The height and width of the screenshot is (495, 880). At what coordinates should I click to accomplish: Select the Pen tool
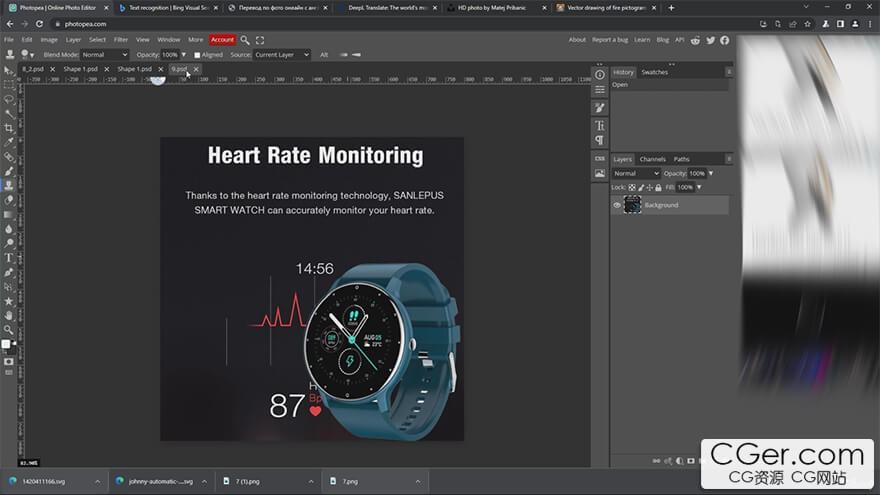point(8,272)
